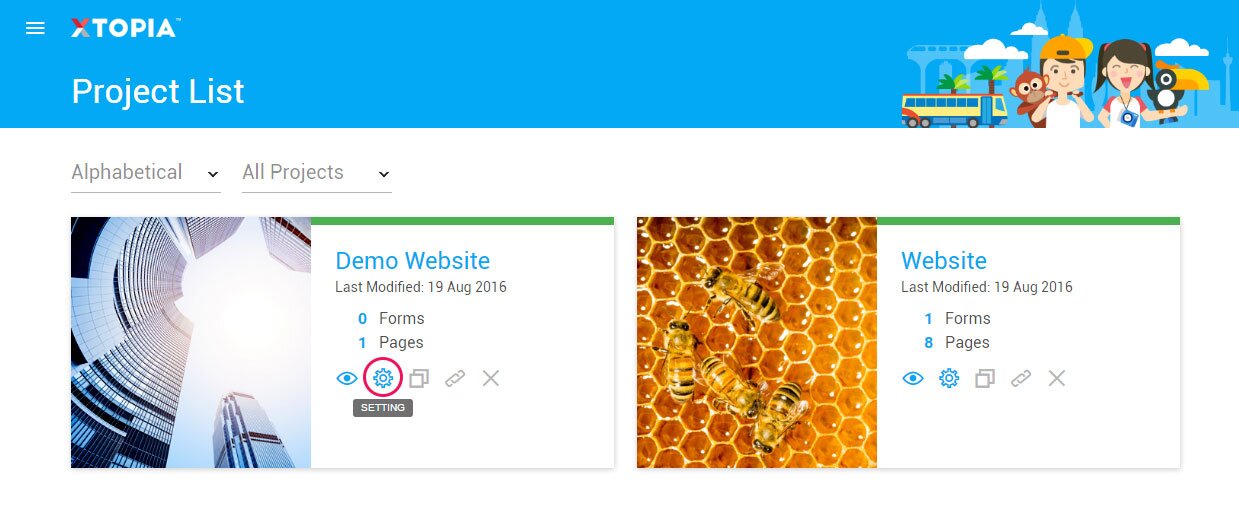Click the XTOPIA logo

(x=124, y=28)
